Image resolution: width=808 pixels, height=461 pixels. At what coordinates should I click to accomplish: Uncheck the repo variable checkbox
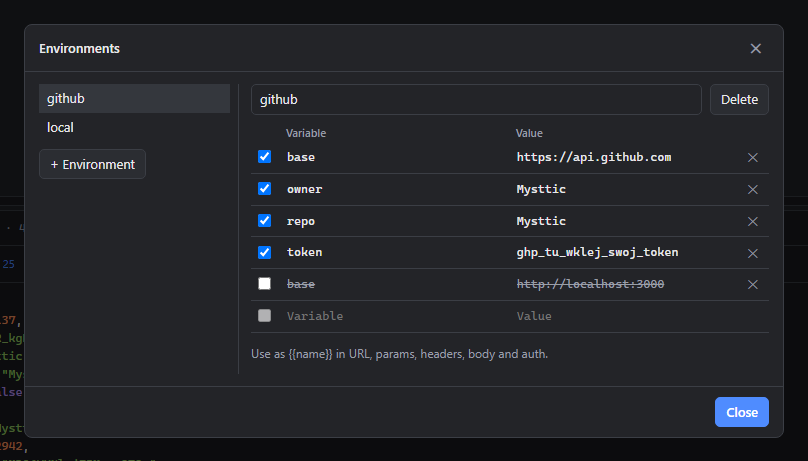(x=264, y=220)
